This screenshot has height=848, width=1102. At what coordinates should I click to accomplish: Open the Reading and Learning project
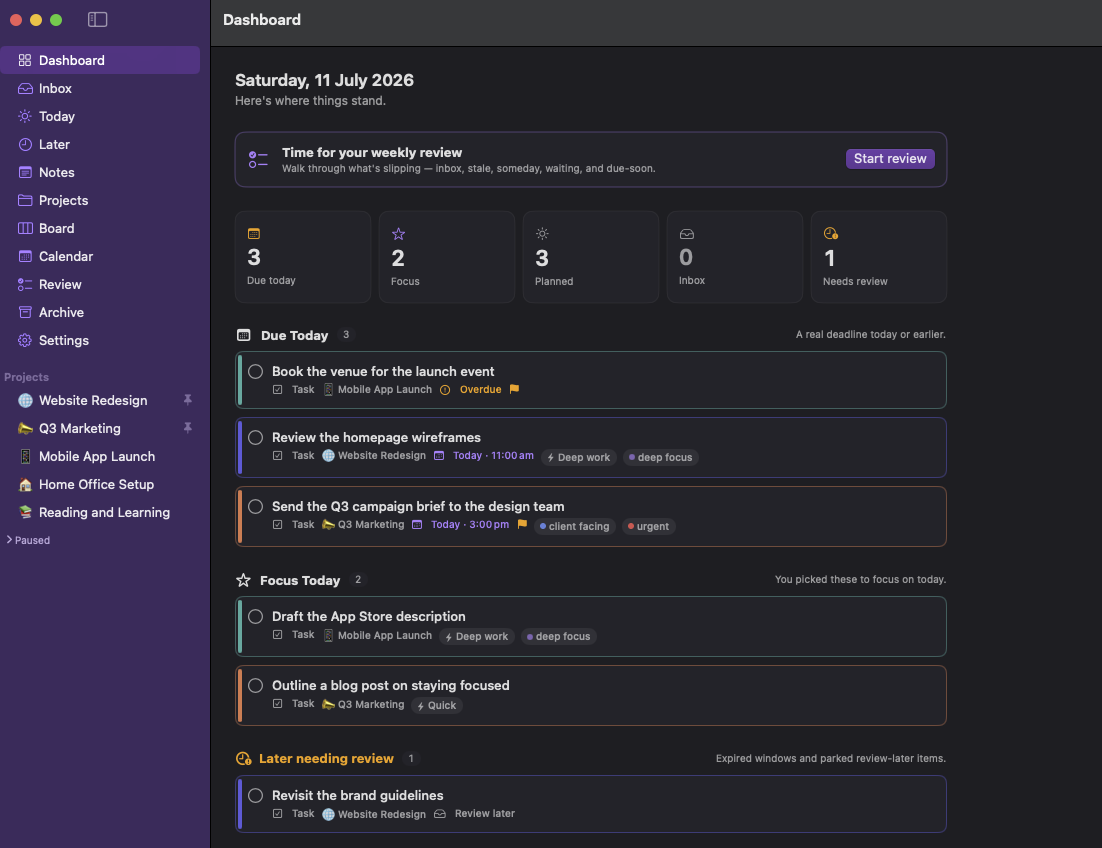[x=100, y=512]
